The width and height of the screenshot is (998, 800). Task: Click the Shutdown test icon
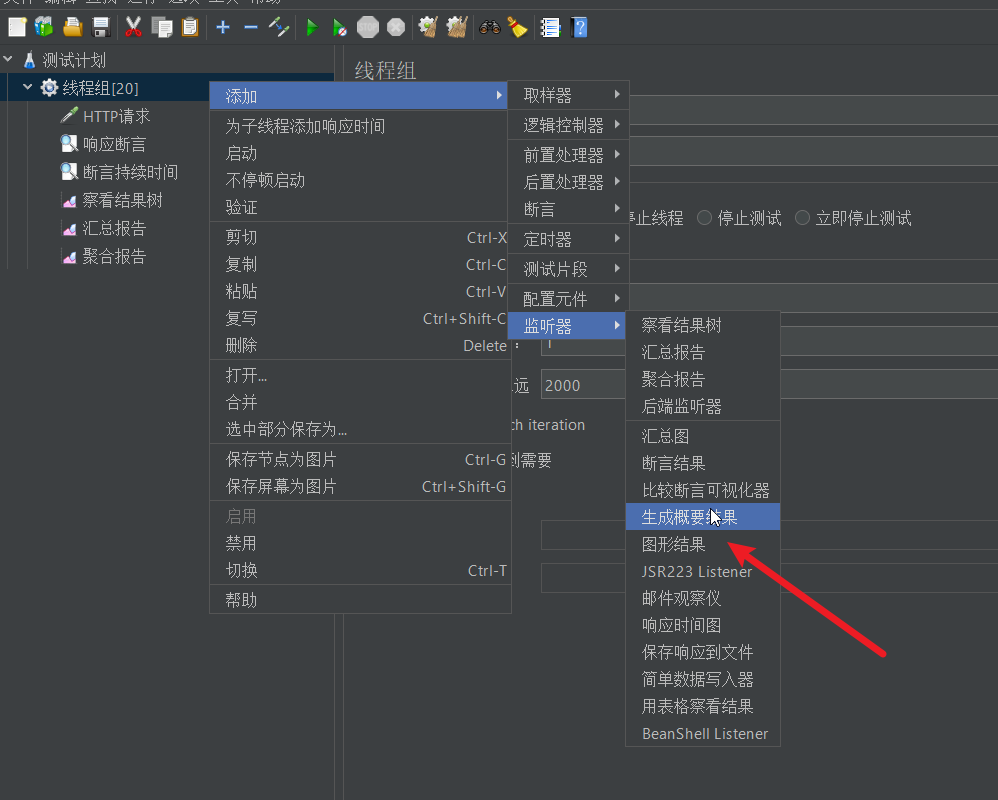point(396,27)
